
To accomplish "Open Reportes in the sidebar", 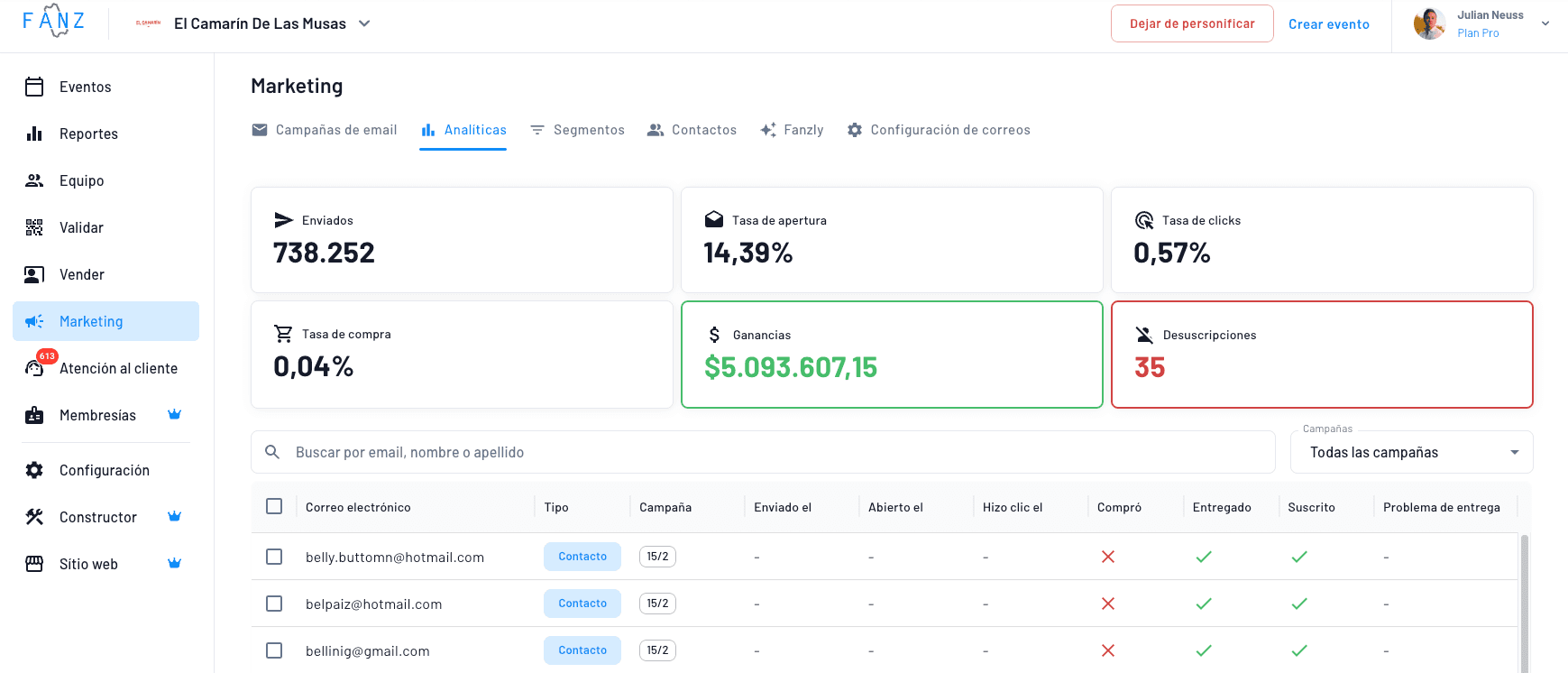I will click(105, 134).
